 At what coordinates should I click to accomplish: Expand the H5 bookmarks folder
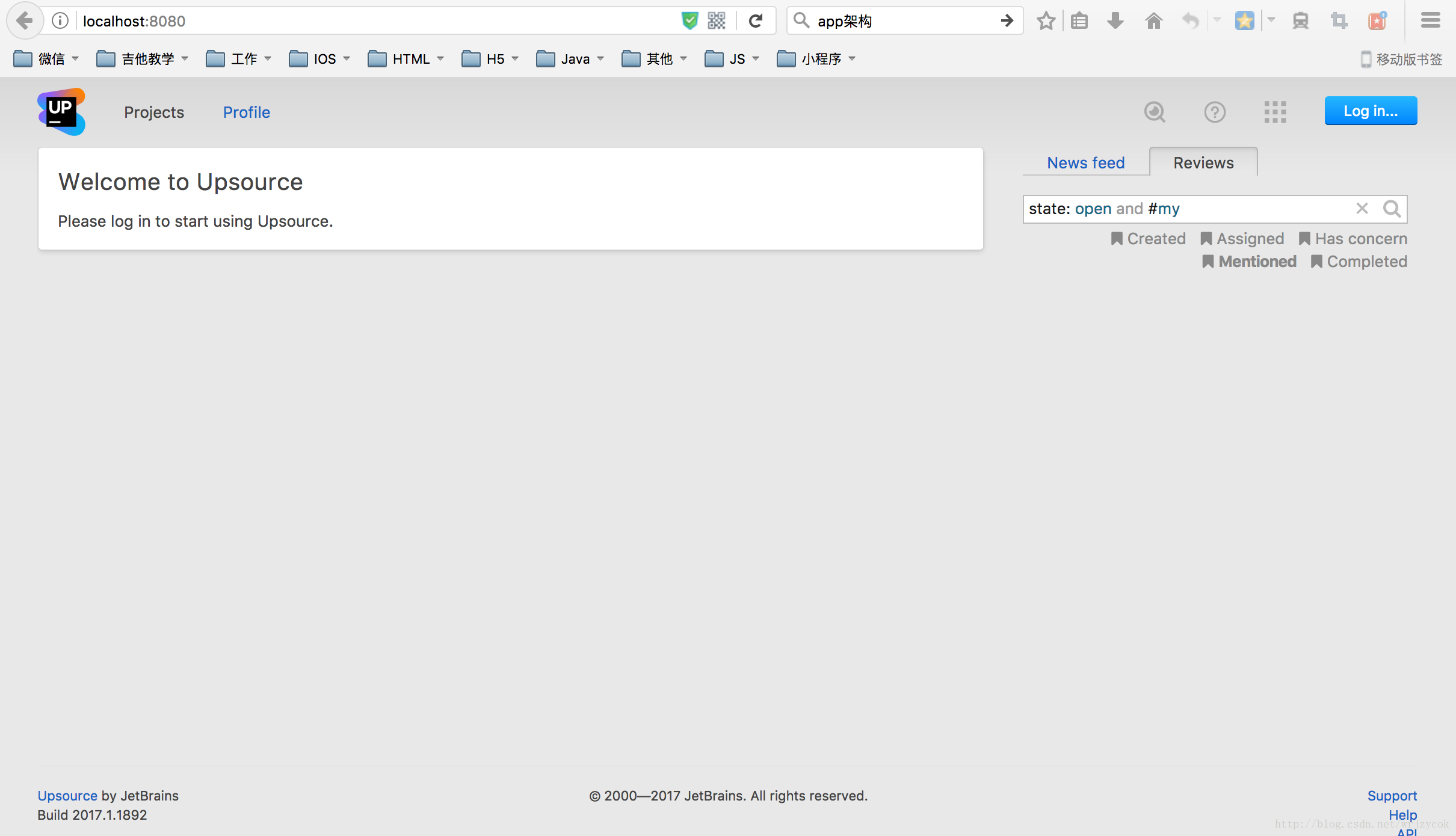(x=490, y=59)
